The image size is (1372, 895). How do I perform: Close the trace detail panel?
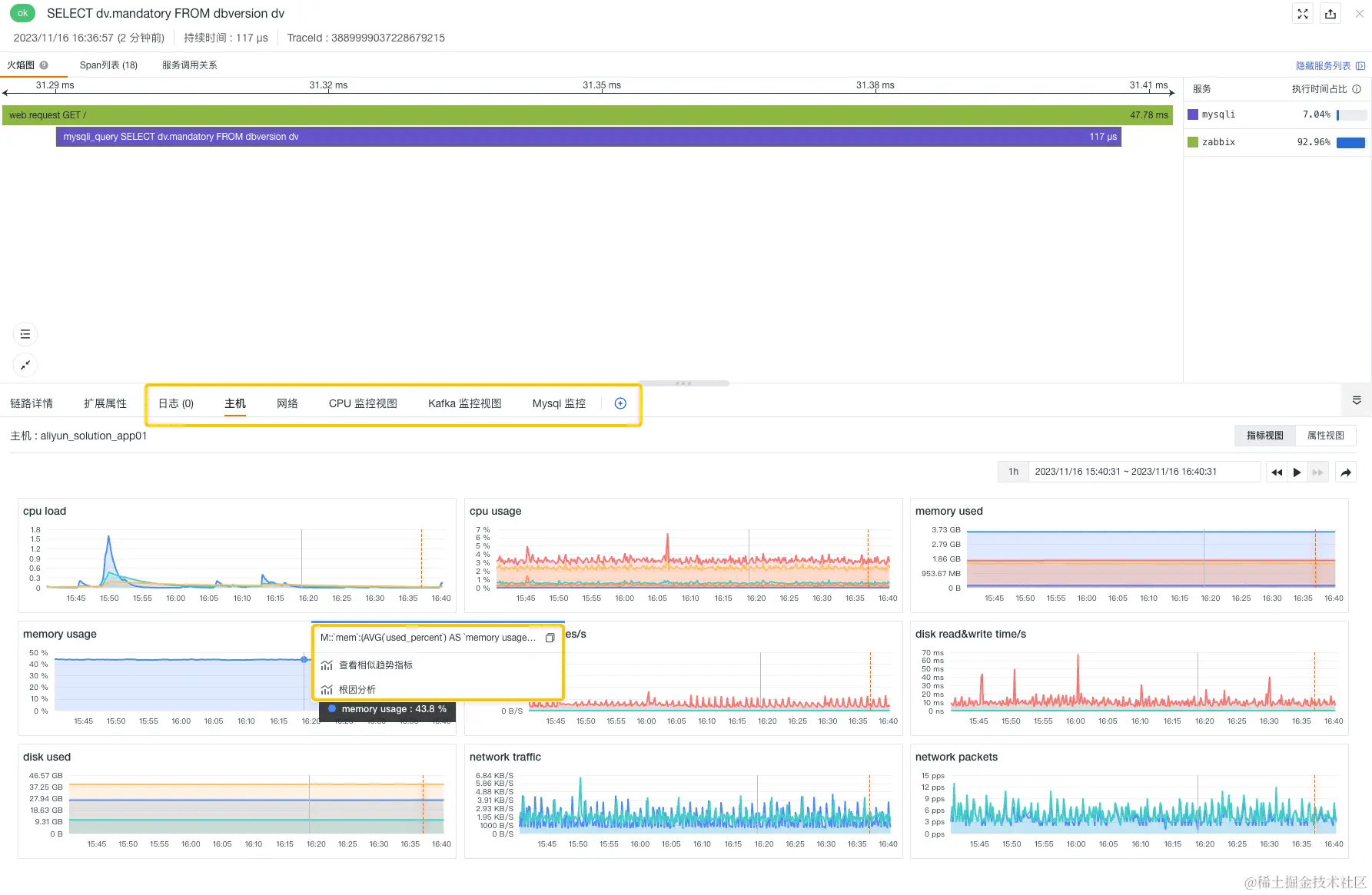1359,14
